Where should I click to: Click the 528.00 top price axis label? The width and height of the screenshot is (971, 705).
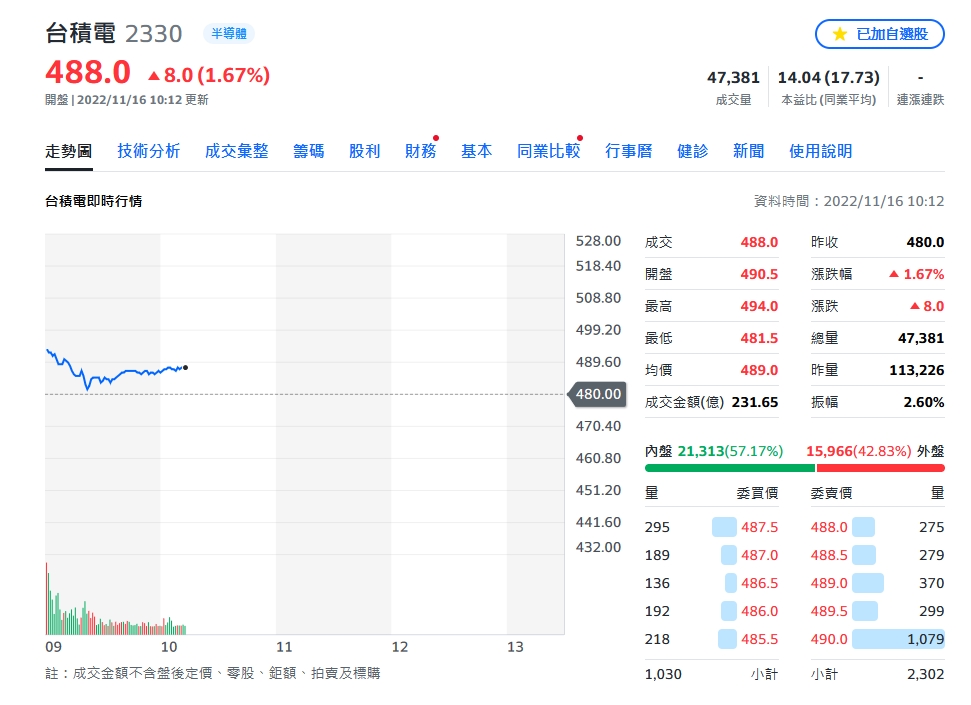tap(598, 241)
